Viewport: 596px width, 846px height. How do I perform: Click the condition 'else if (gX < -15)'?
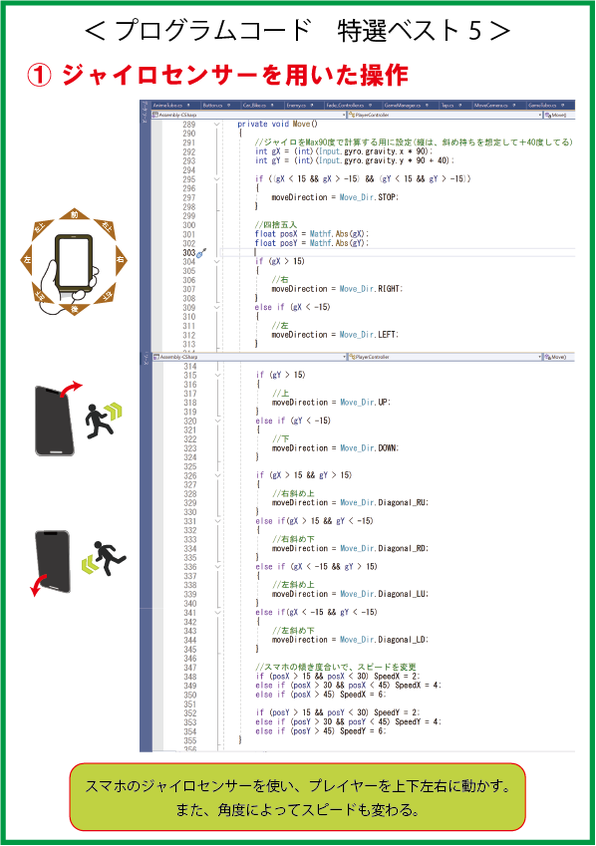click(x=292, y=308)
